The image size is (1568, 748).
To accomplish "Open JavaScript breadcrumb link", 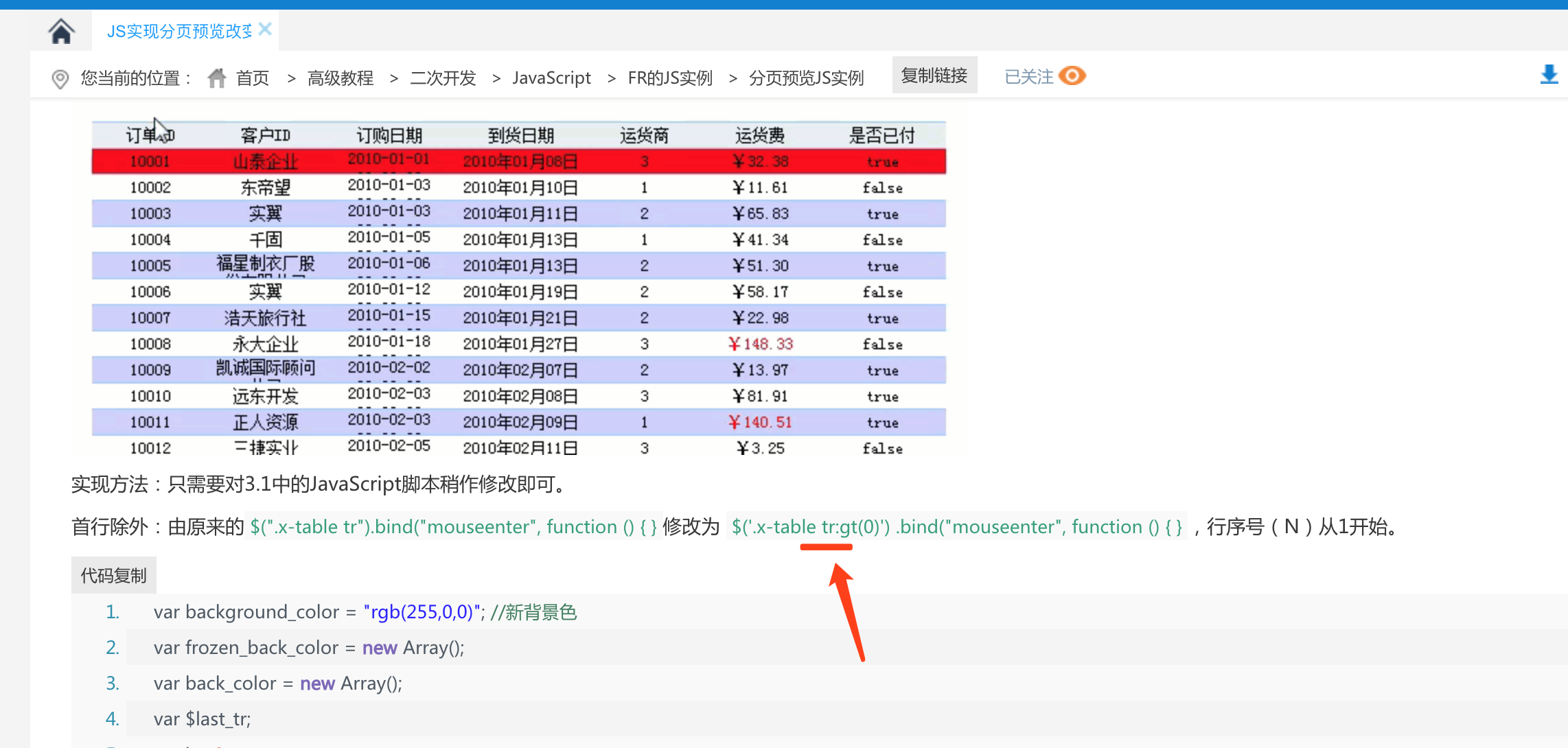I will [551, 78].
